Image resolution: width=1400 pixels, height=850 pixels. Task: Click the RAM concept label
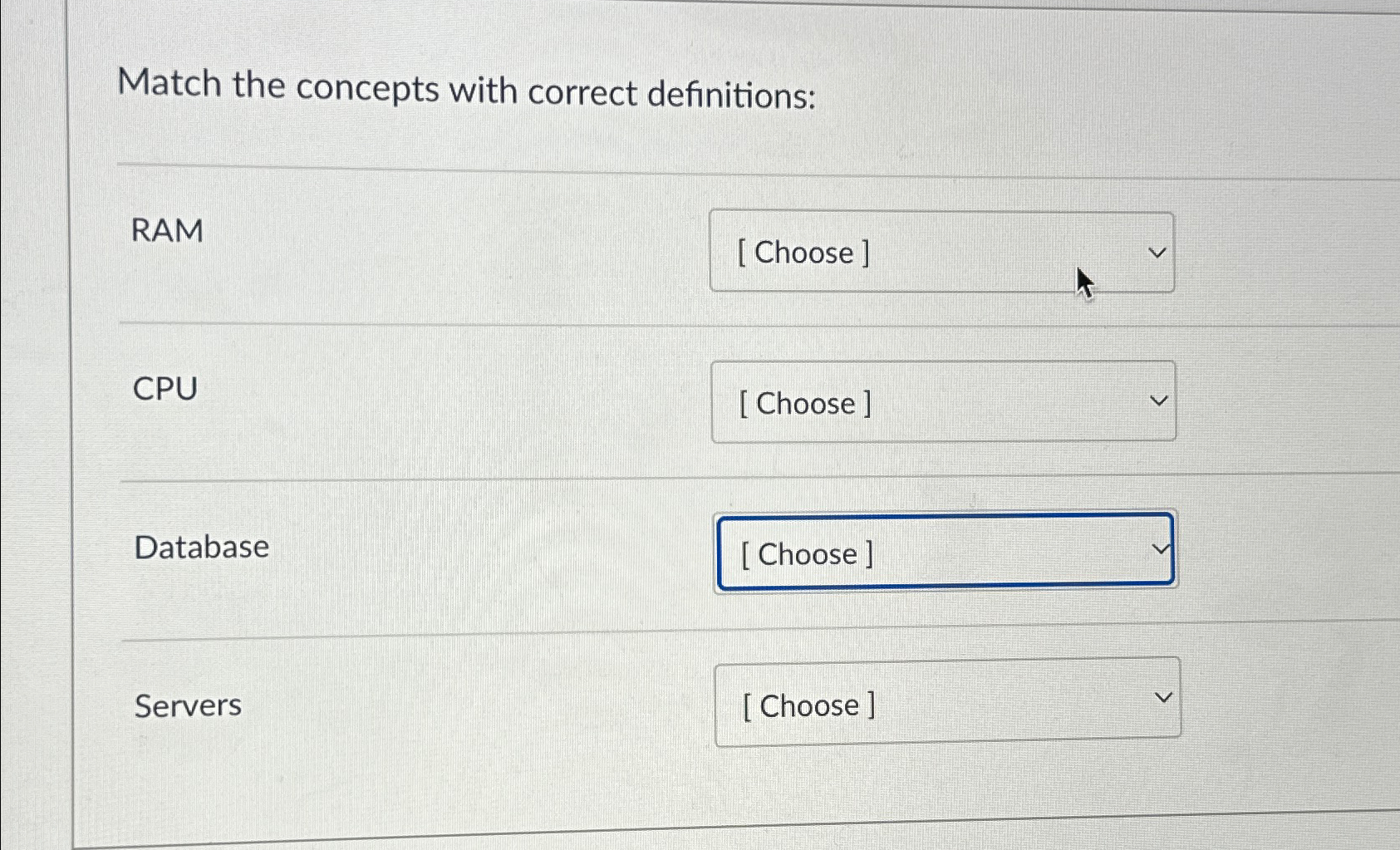(x=169, y=231)
